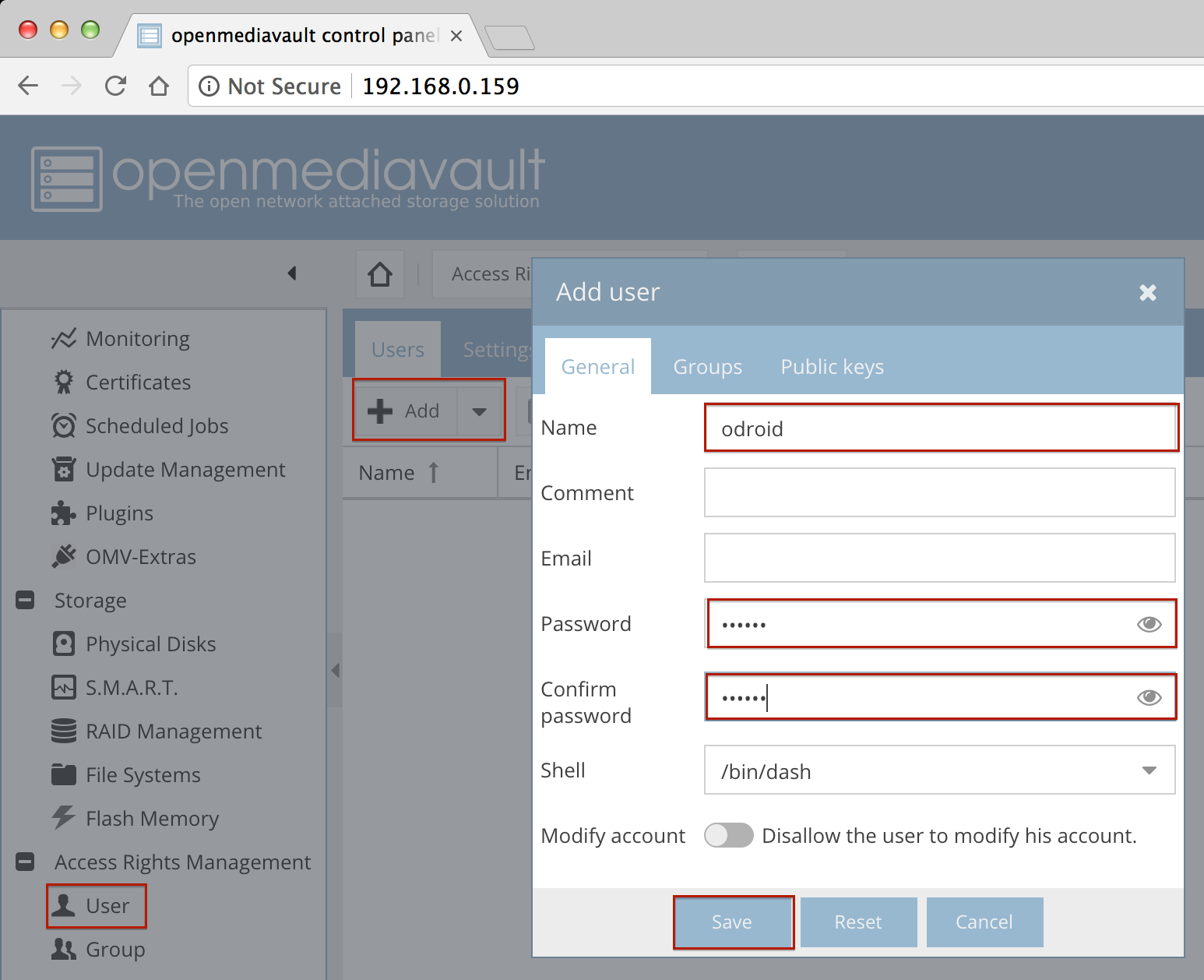Click the Not Secure info icon
This screenshot has width=1204, height=980.
(x=209, y=86)
